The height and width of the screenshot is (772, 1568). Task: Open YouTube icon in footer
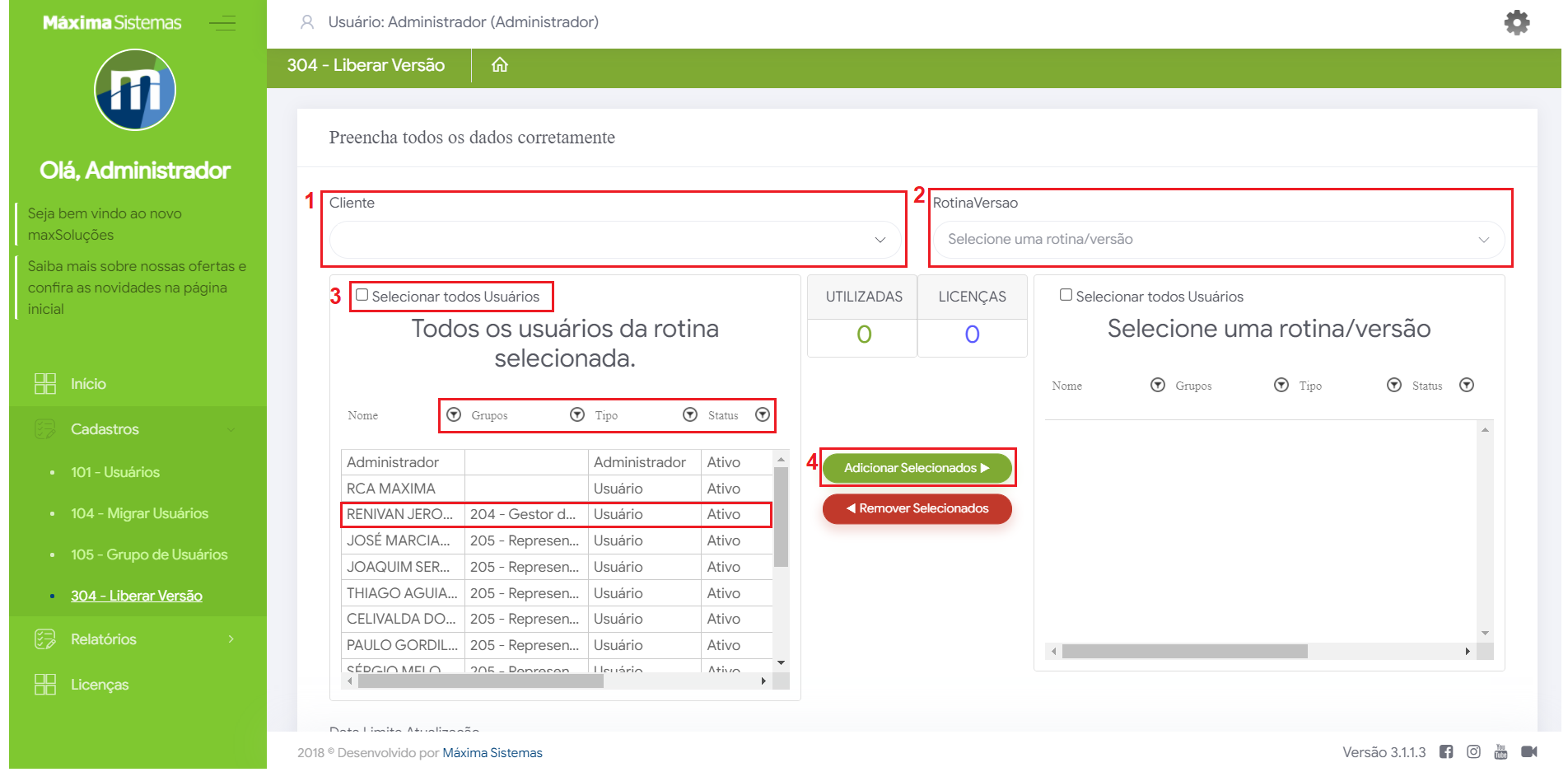point(1500,751)
